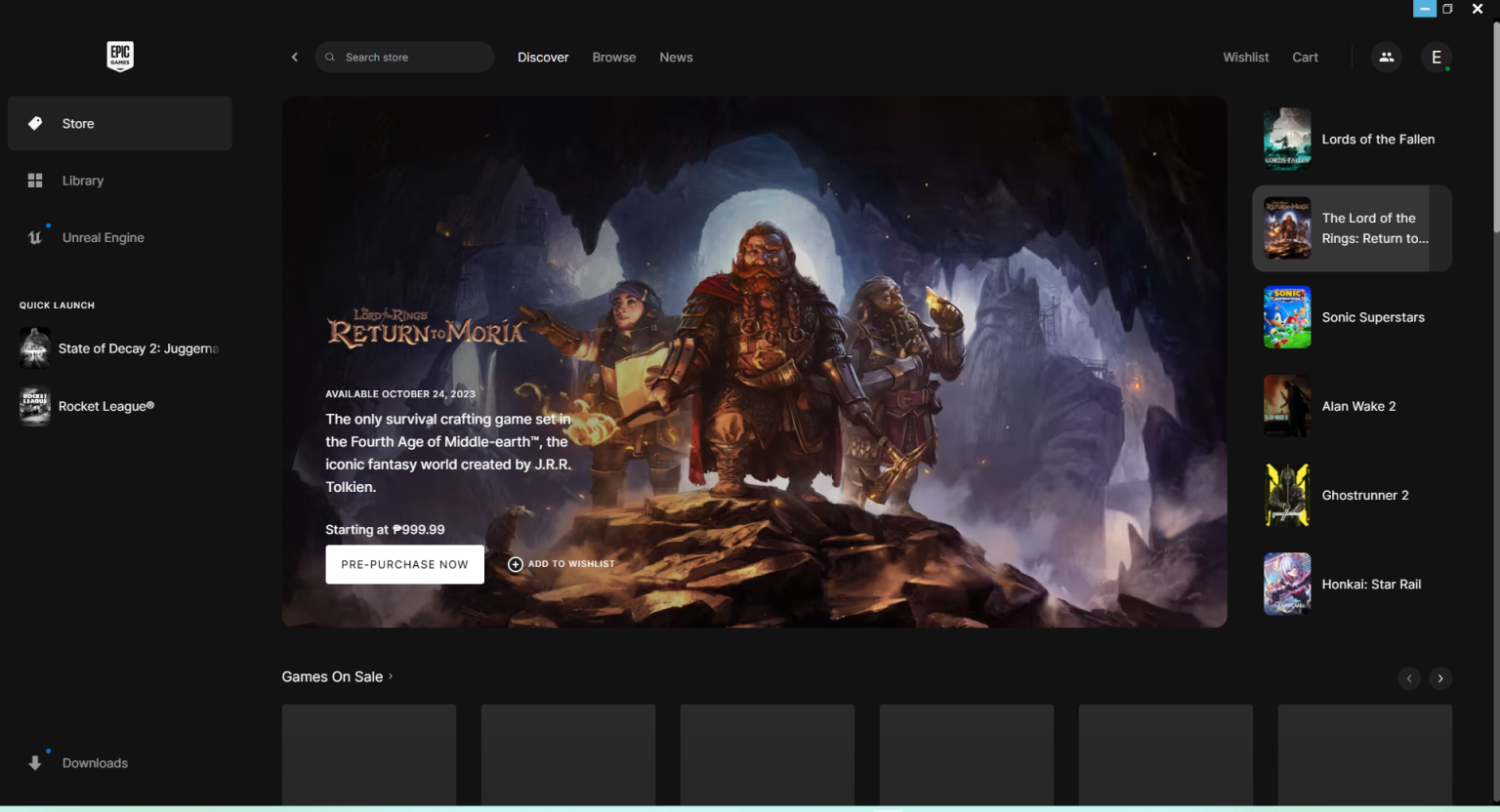This screenshot has height=812, width=1500.
Task: Open the Store section in sidebar
Action: [x=119, y=123]
